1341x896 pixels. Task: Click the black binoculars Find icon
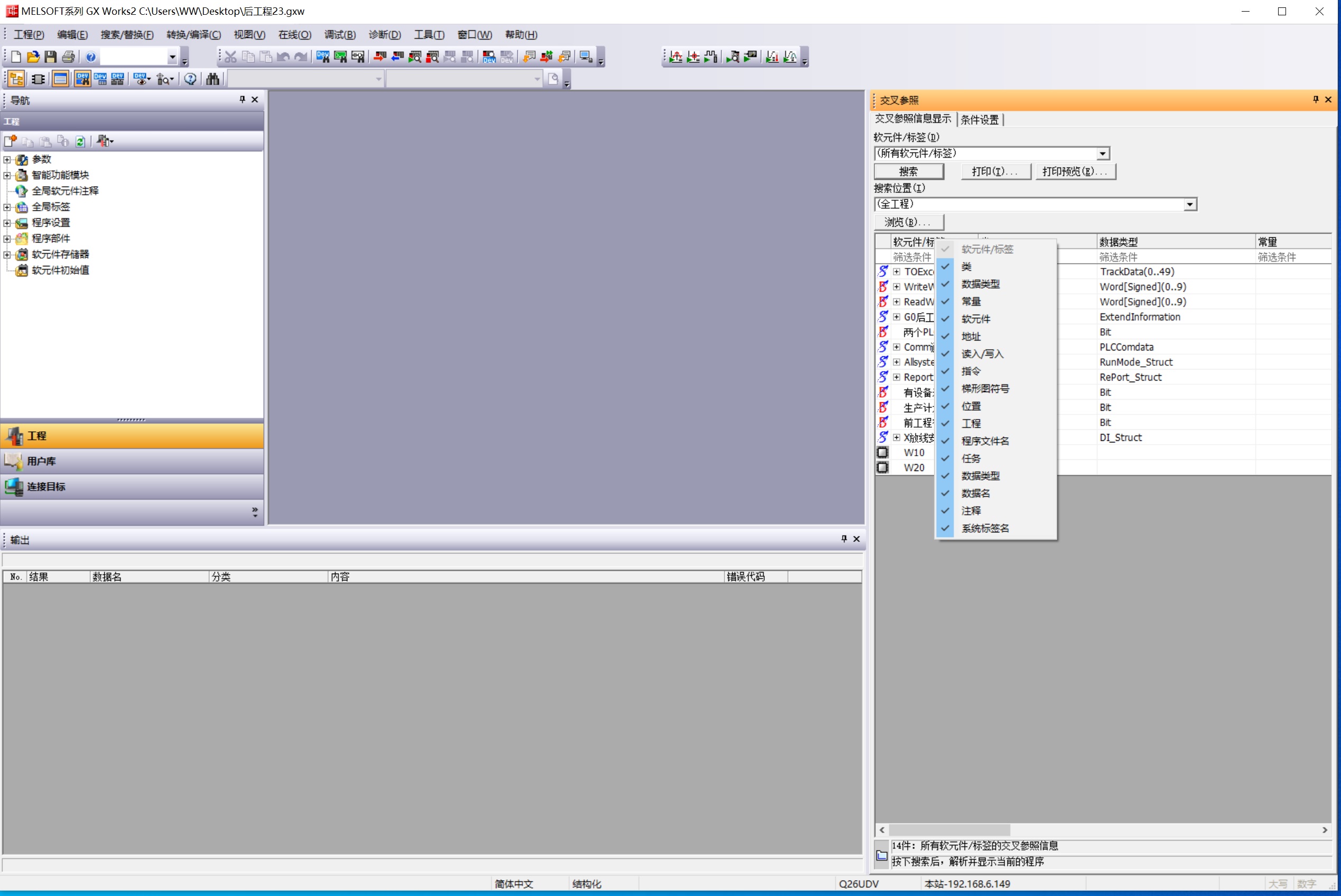212,79
